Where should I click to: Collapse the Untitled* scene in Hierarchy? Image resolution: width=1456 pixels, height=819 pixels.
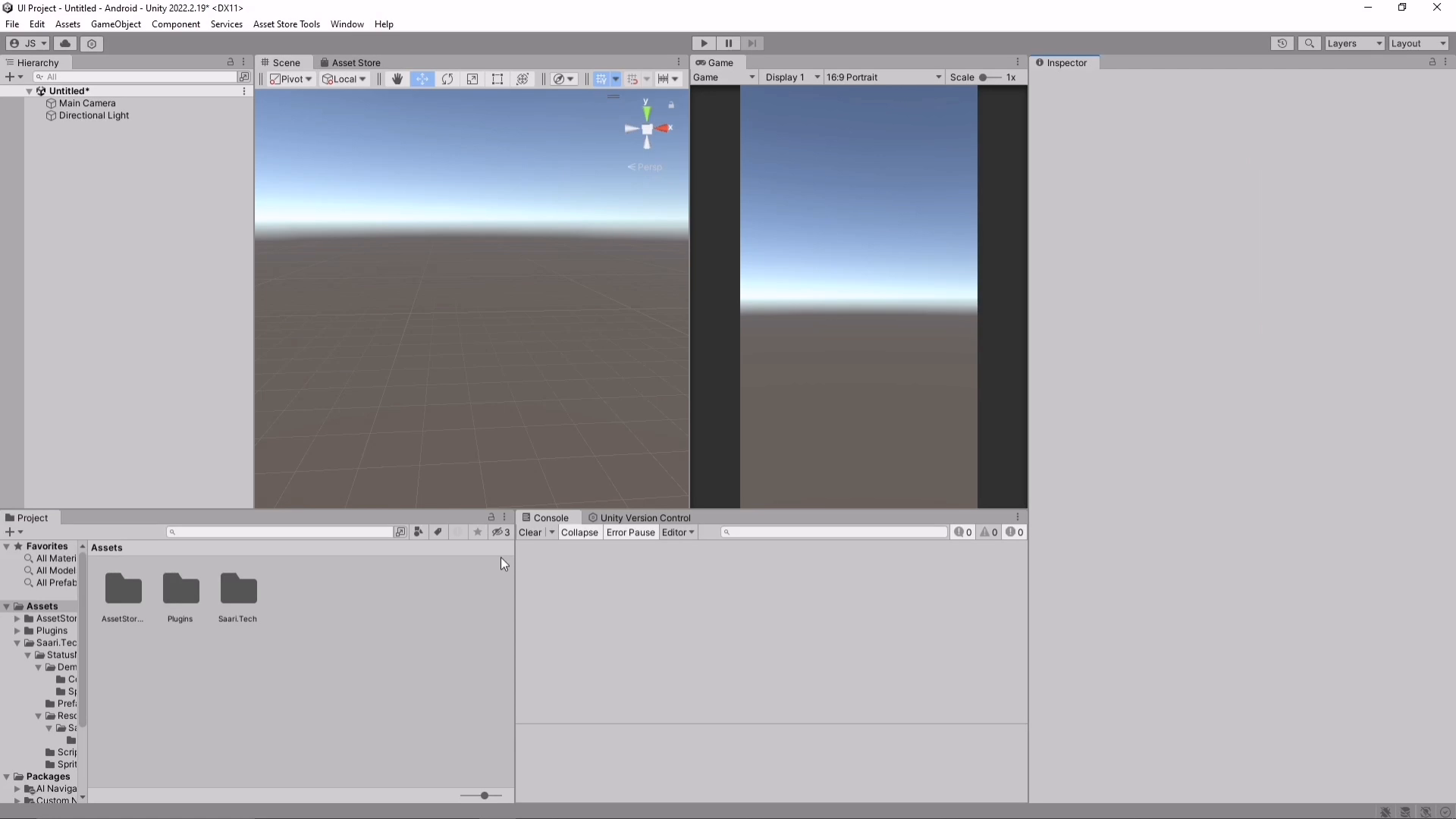click(29, 91)
